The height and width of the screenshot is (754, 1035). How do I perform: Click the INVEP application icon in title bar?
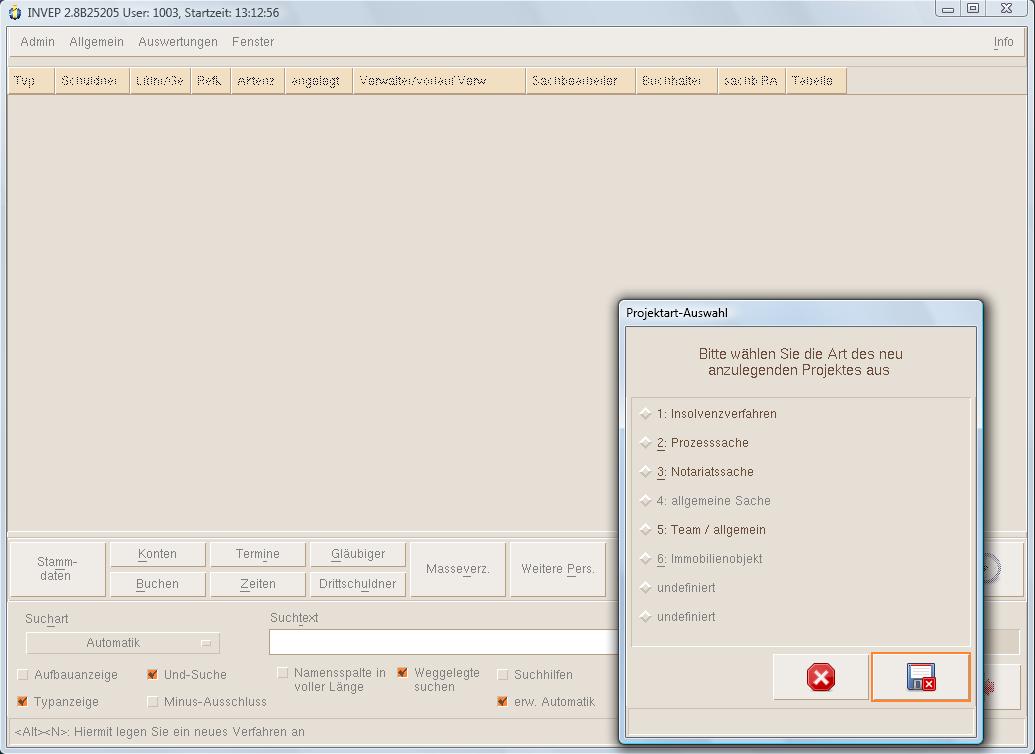coord(15,13)
